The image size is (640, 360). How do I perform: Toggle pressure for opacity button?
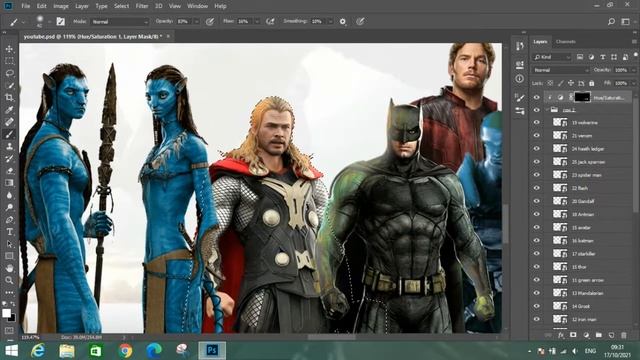[210, 21]
